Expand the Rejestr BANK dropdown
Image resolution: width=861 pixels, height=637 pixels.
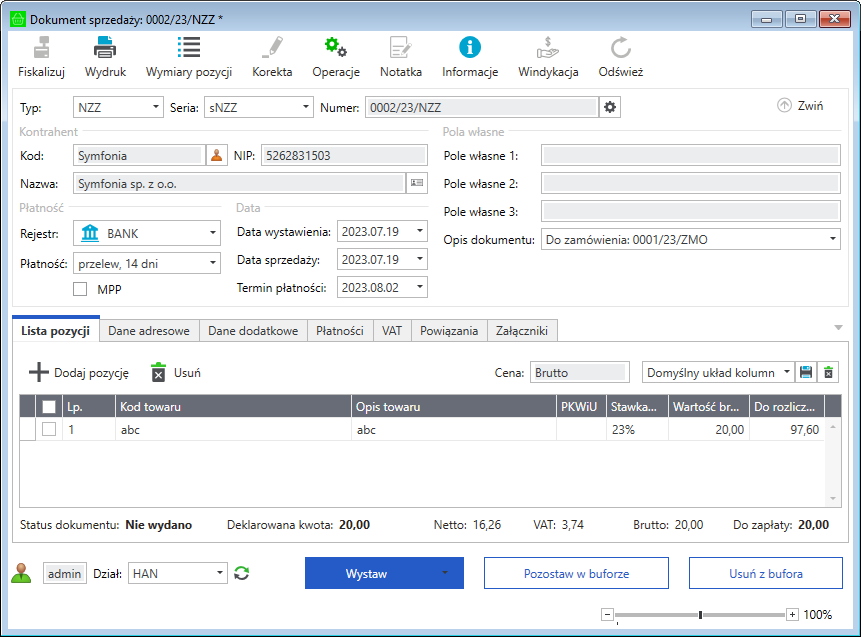(212, 233)
